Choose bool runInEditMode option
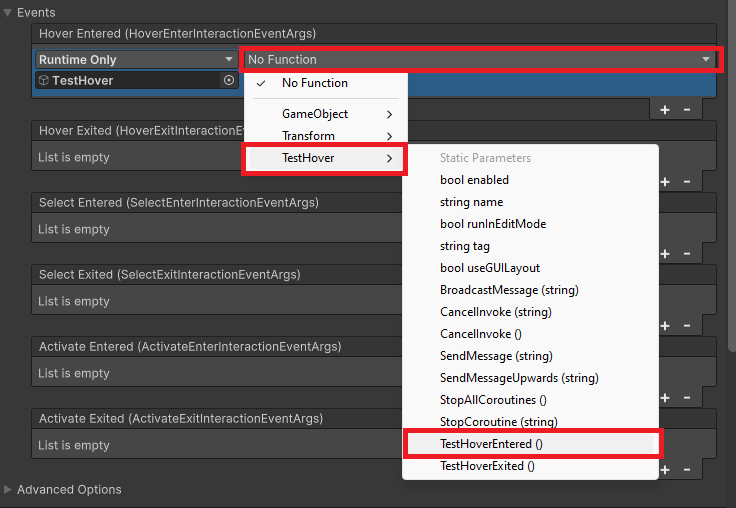736x508 pixels. (493, 224)
